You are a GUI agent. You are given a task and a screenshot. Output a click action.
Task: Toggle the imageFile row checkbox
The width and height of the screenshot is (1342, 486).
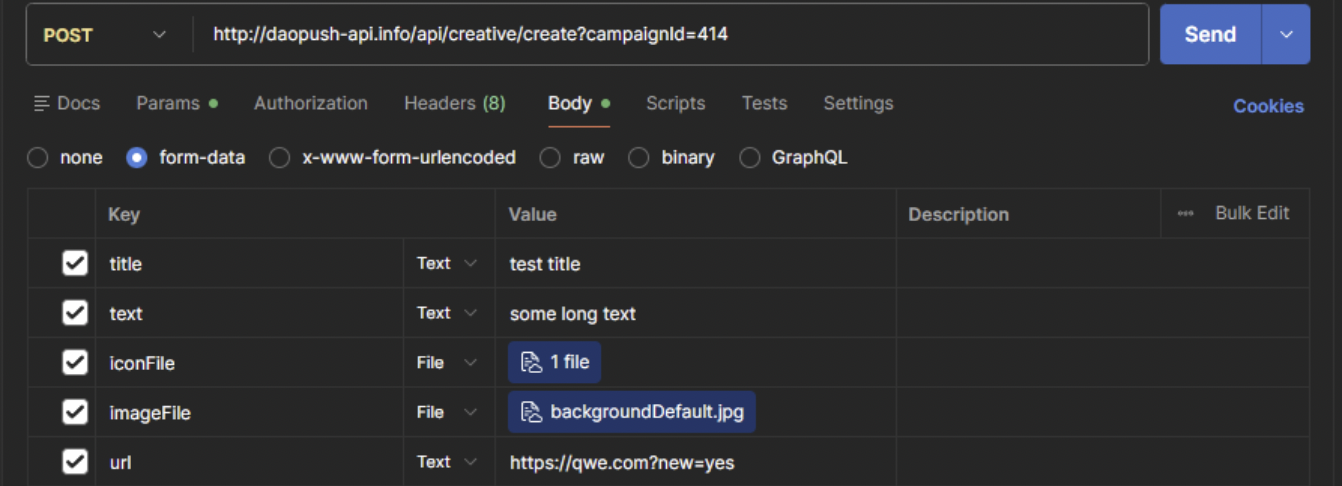click(x=75, y=412)
